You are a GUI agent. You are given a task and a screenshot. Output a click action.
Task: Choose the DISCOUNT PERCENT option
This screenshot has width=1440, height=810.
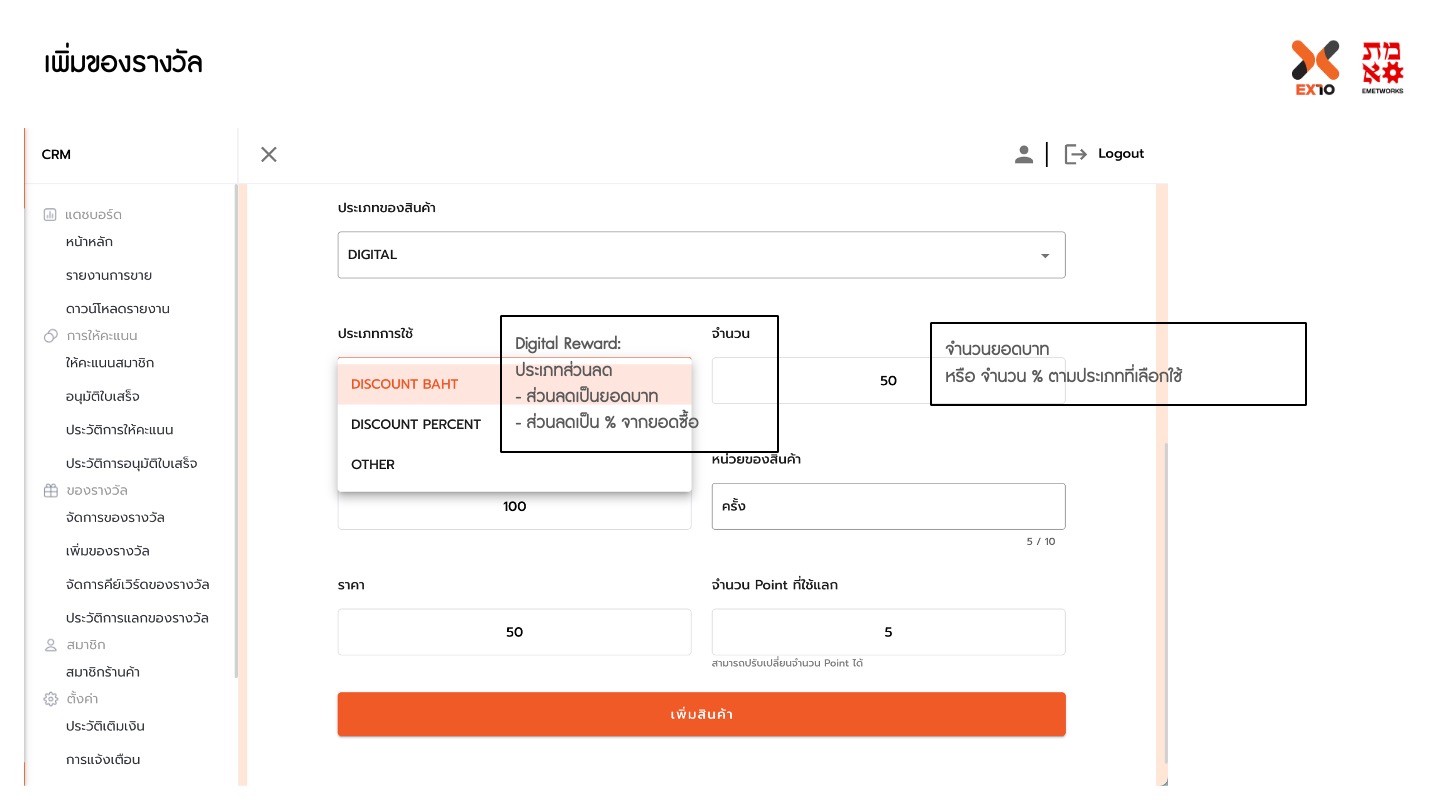point(416,425)
